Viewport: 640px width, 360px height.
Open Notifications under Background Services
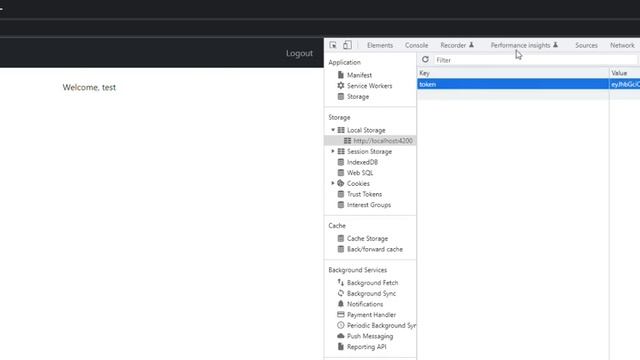[365, 304]
